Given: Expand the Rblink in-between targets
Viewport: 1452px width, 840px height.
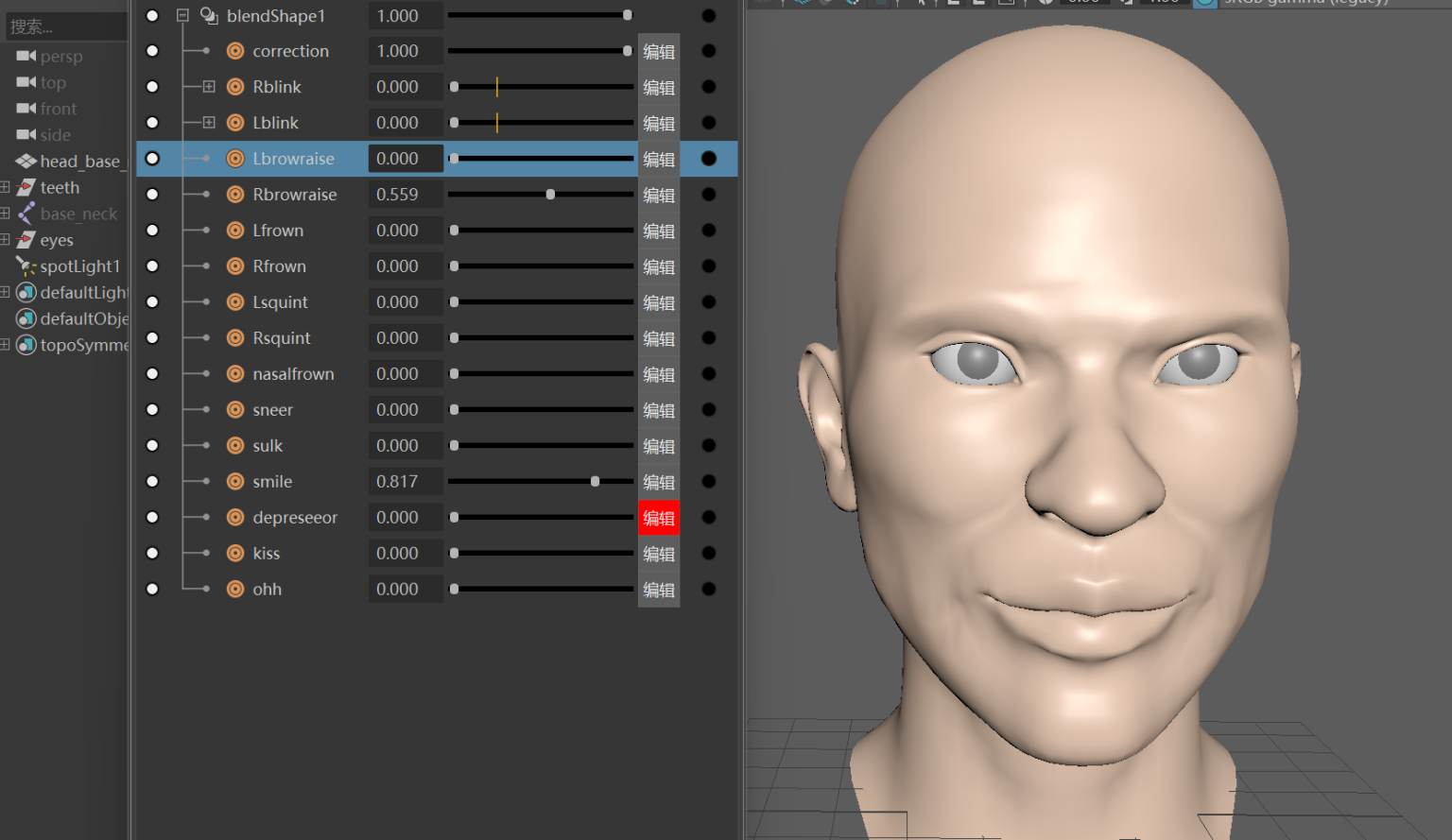Looking at the screenshot, I should pyautogui.click(x=209, y=87).
